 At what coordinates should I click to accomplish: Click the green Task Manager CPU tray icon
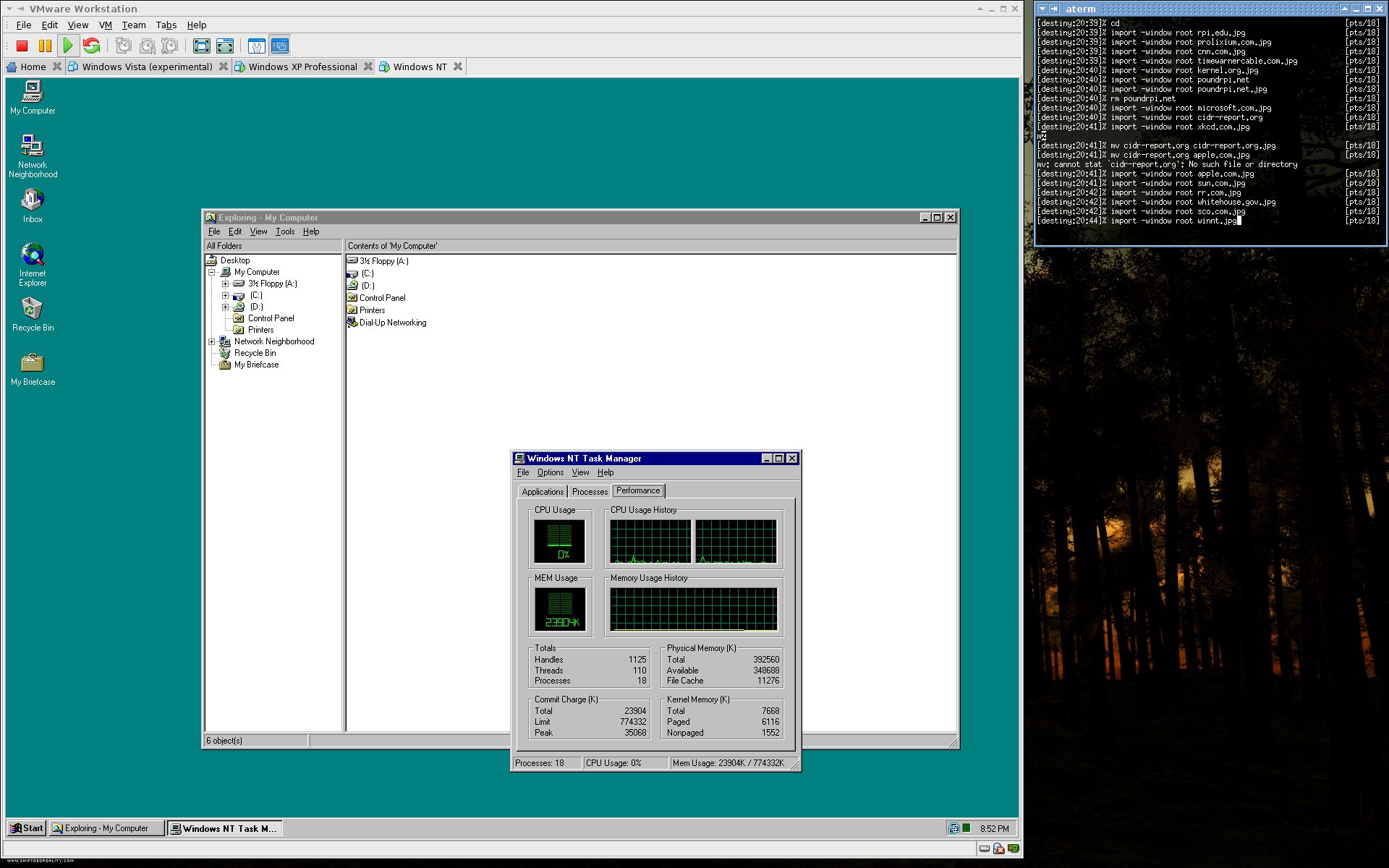(967, 828)
